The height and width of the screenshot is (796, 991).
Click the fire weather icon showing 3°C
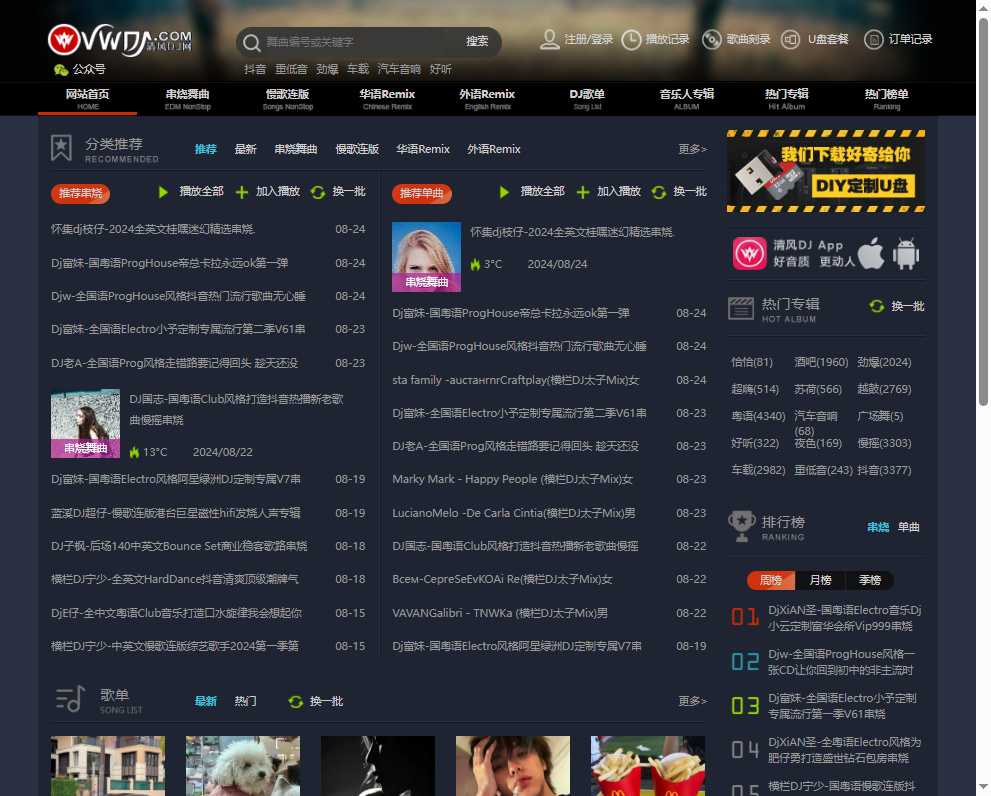pos(477,261)
